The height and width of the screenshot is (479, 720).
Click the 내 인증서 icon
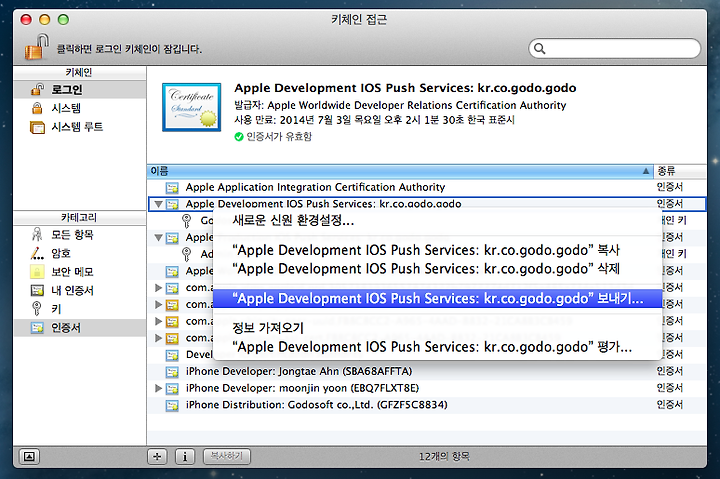pyautogui.click(x=37, y=290)
